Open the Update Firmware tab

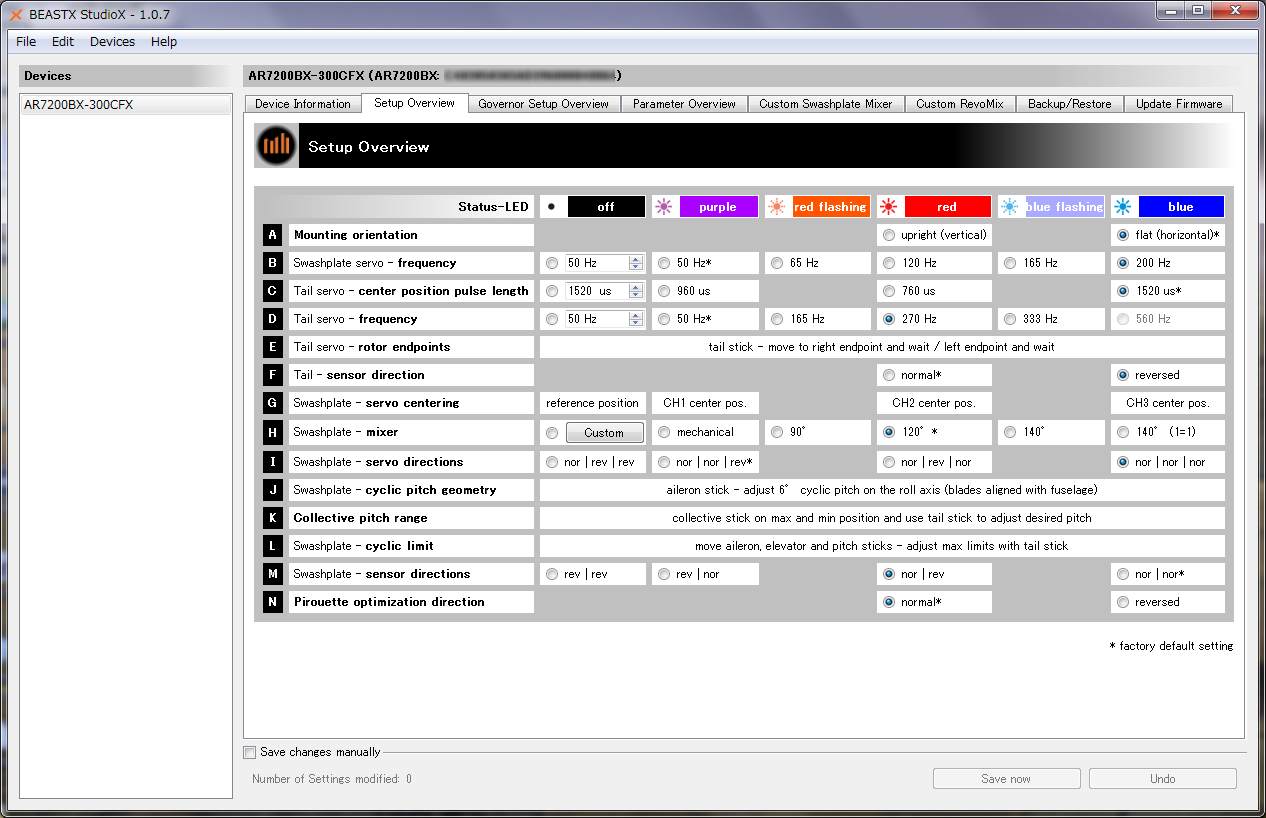point(1178,104)
